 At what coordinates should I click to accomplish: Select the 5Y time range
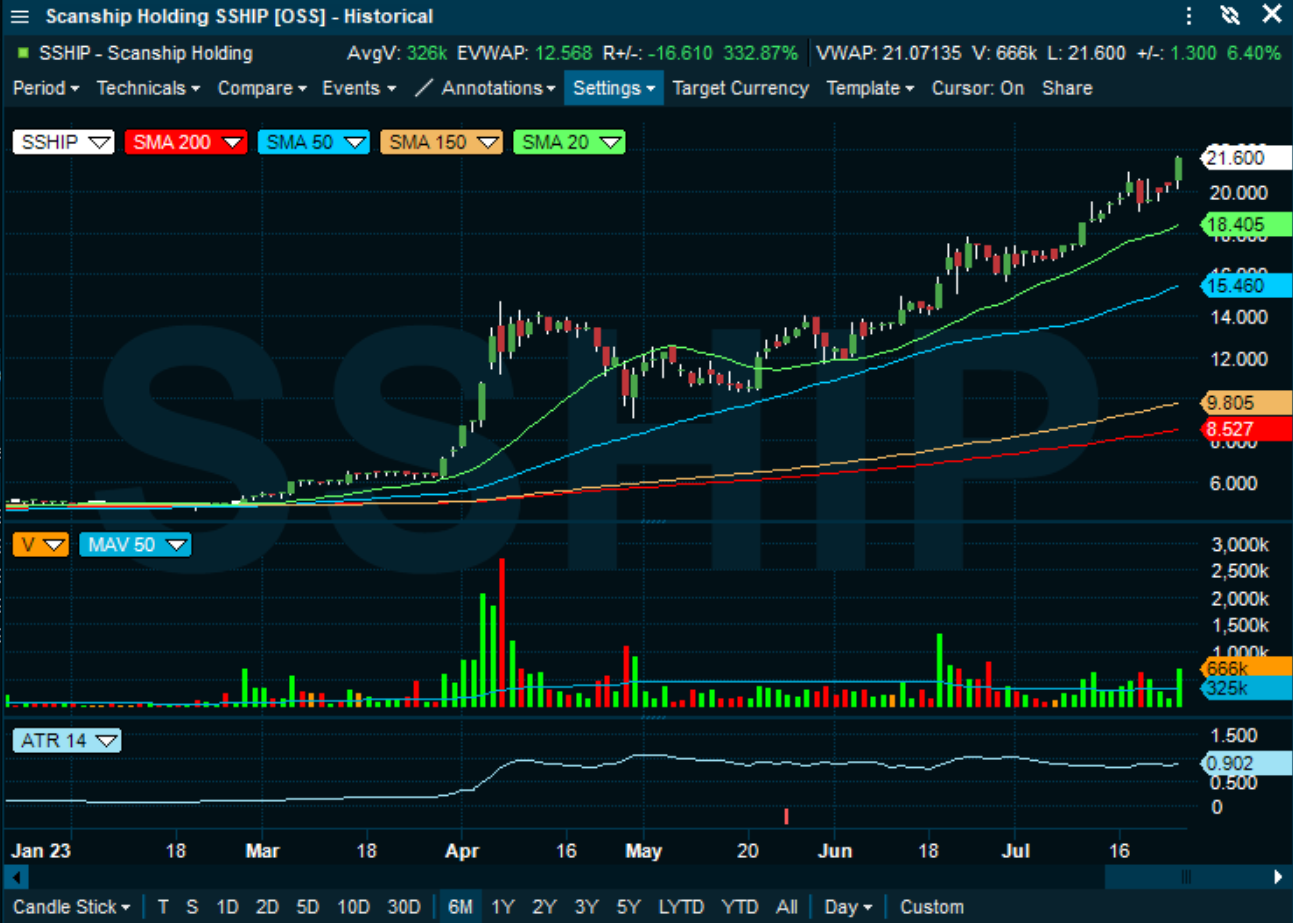(x=628, y=907)
